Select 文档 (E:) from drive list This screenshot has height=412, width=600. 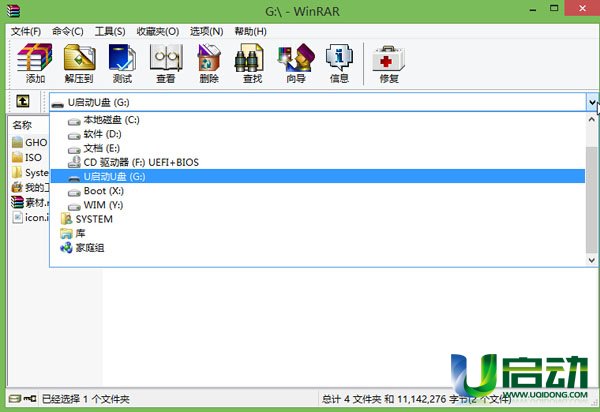[318, 148]
